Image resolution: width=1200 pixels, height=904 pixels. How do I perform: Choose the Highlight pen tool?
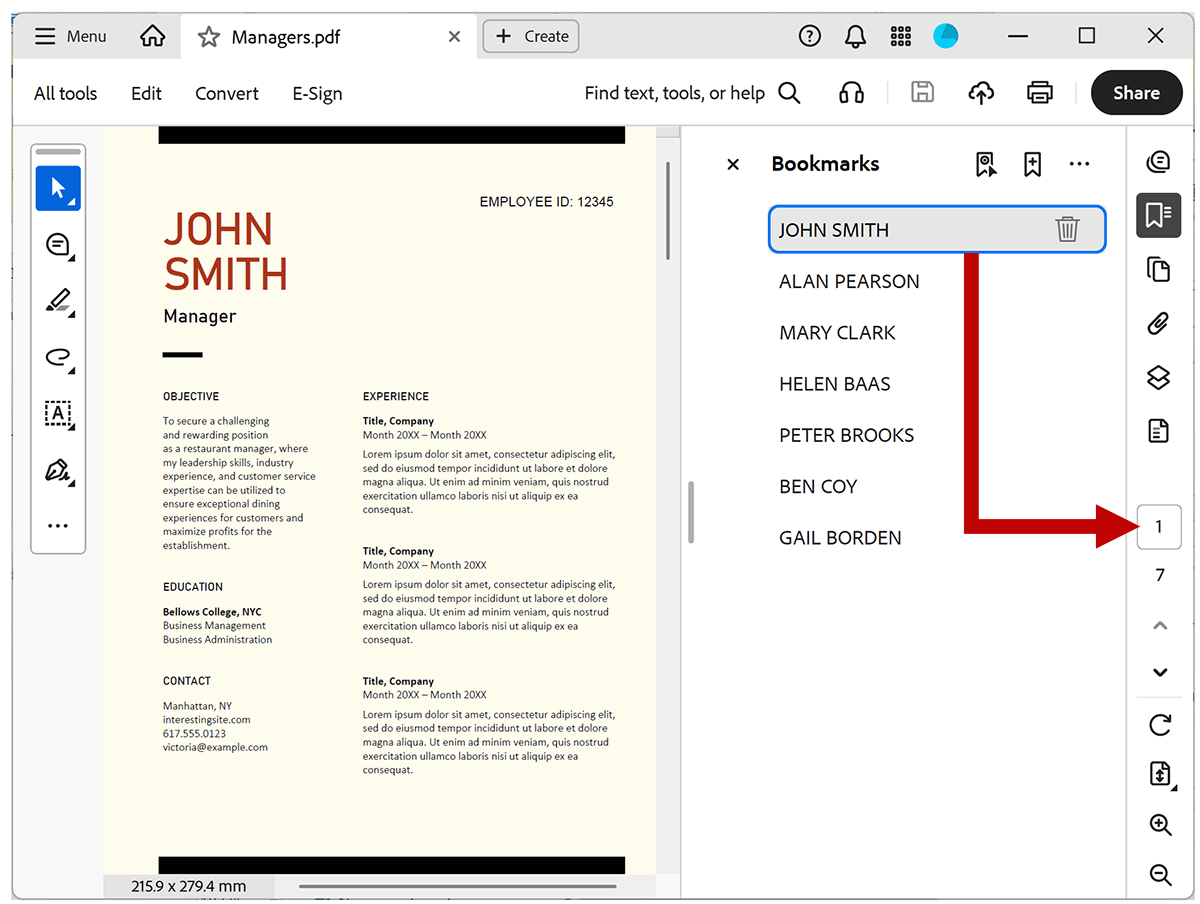coord(58,300)
